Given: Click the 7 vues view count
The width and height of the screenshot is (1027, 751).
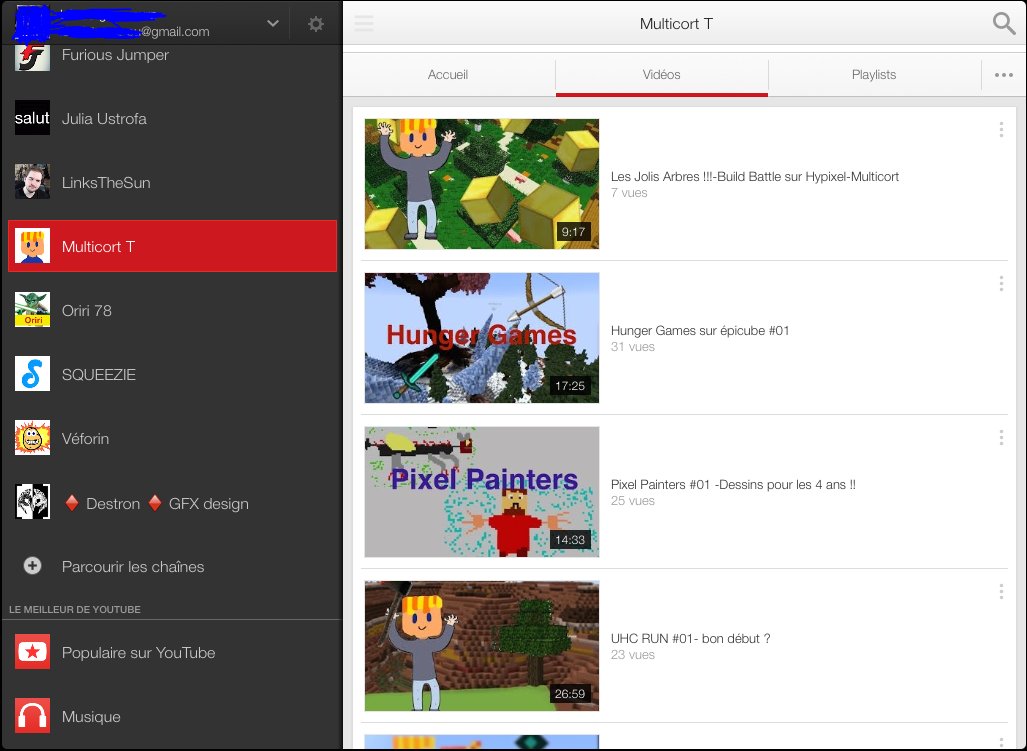Looking at the screenshot, I should pyautogui.click(x=629, y=192).
